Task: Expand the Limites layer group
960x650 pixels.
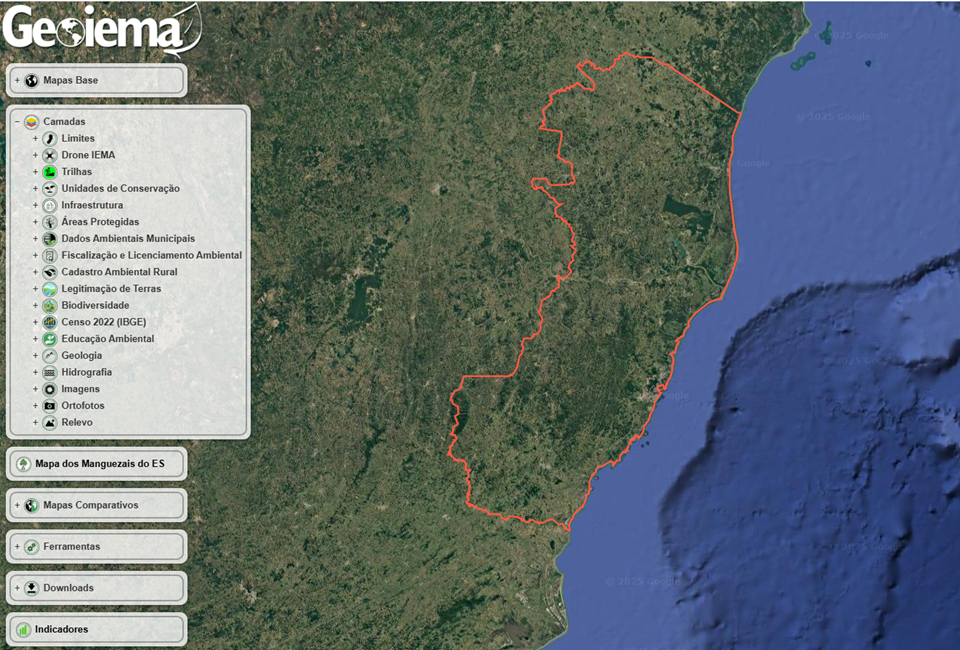Action: click(x=35, y=138)
